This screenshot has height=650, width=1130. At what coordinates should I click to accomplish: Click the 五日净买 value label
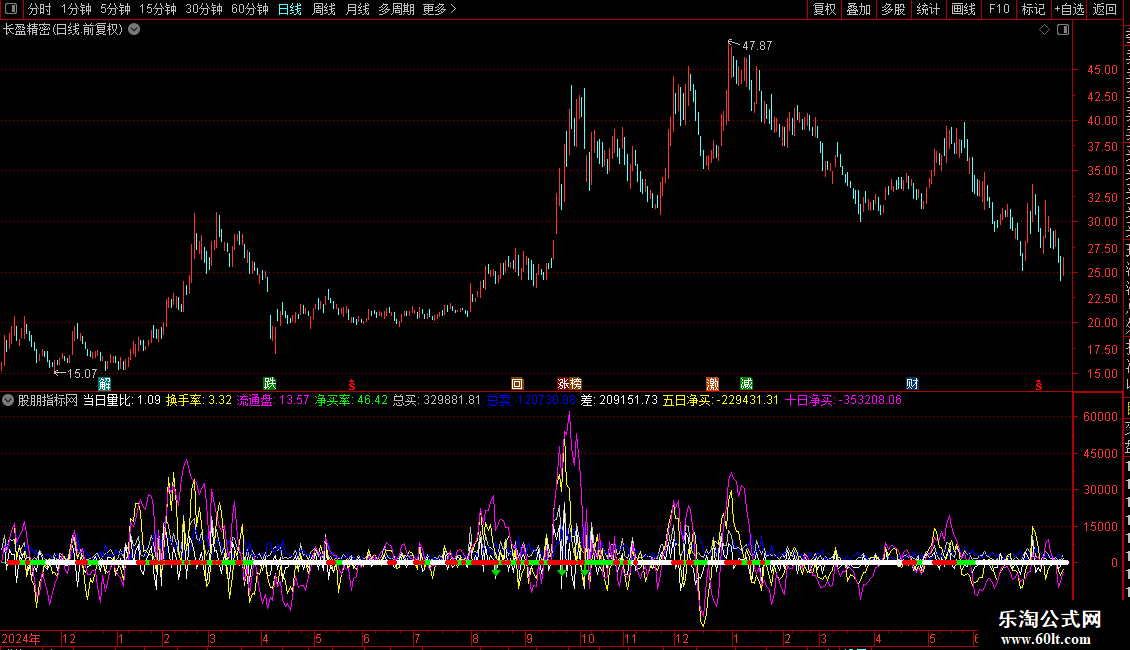[x=721, y=400]
